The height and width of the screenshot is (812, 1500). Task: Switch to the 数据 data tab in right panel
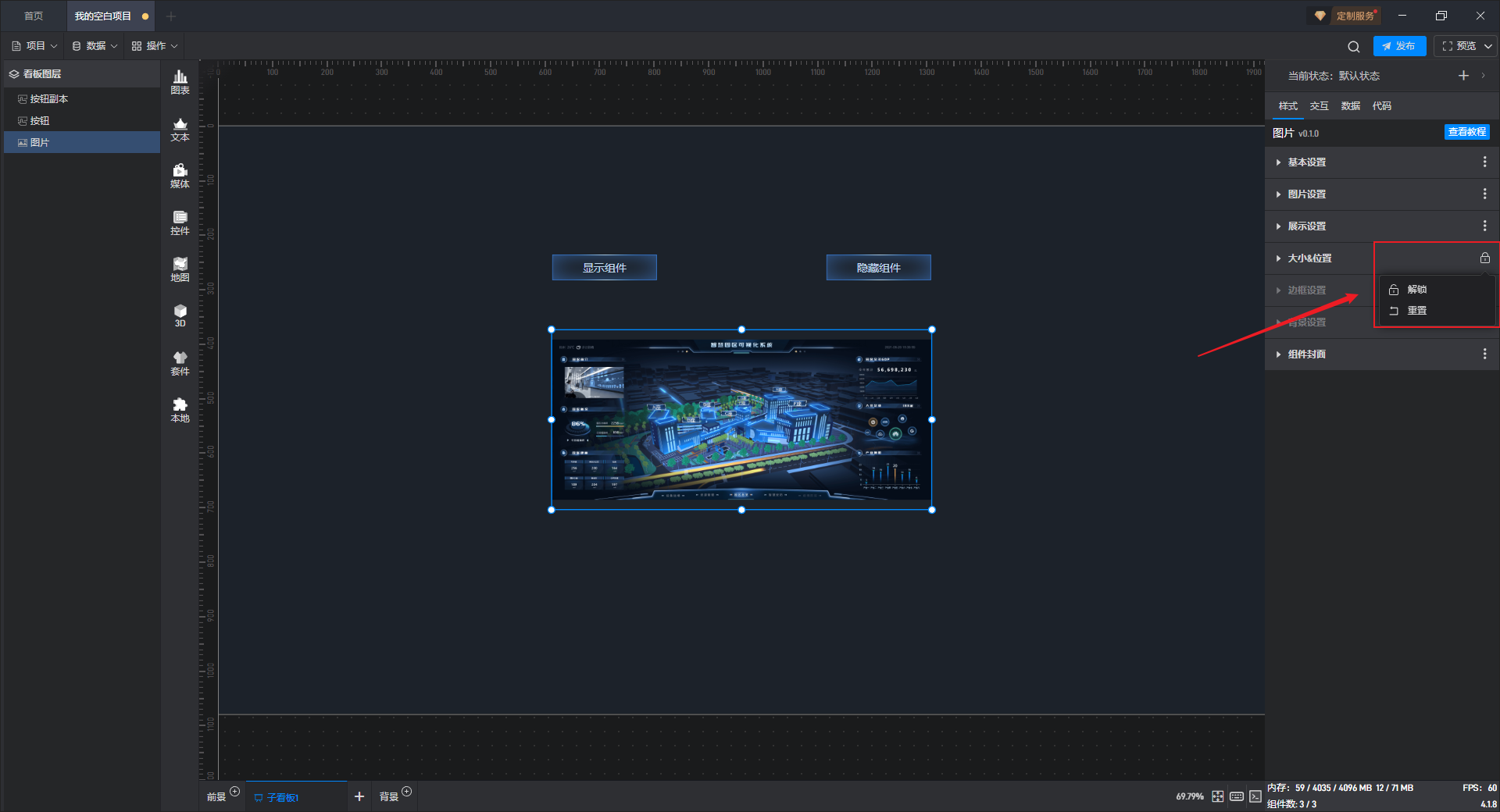pyautogui.click(x=1350, y=106)
